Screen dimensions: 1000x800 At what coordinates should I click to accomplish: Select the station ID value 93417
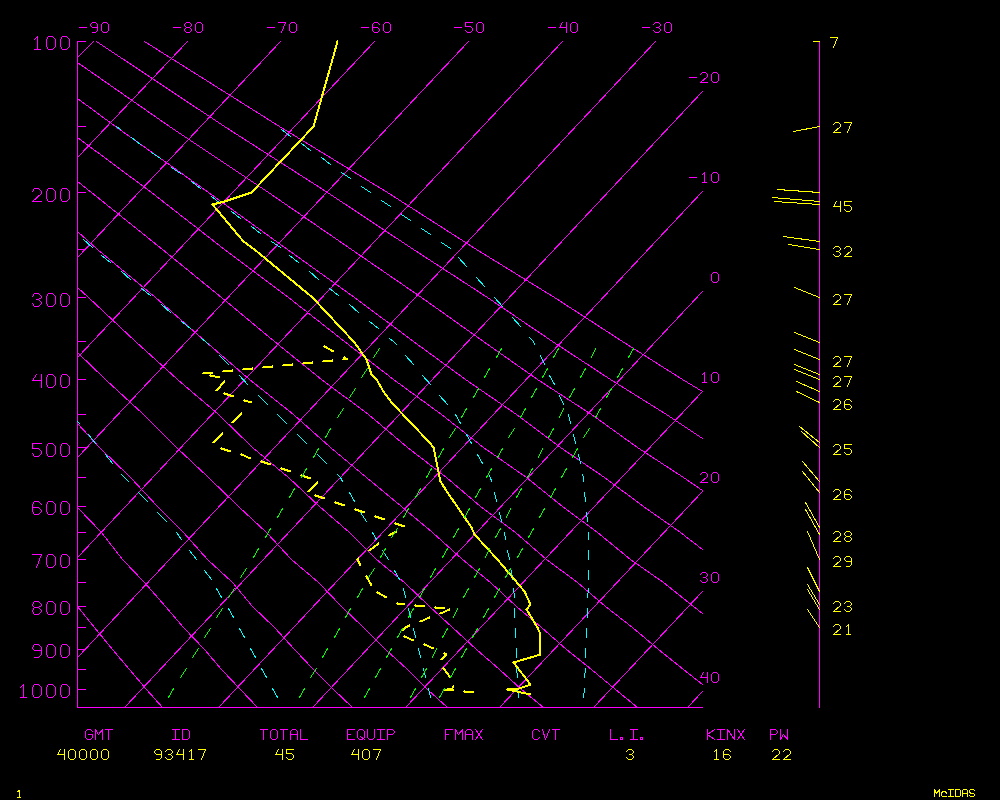[180, 755]
